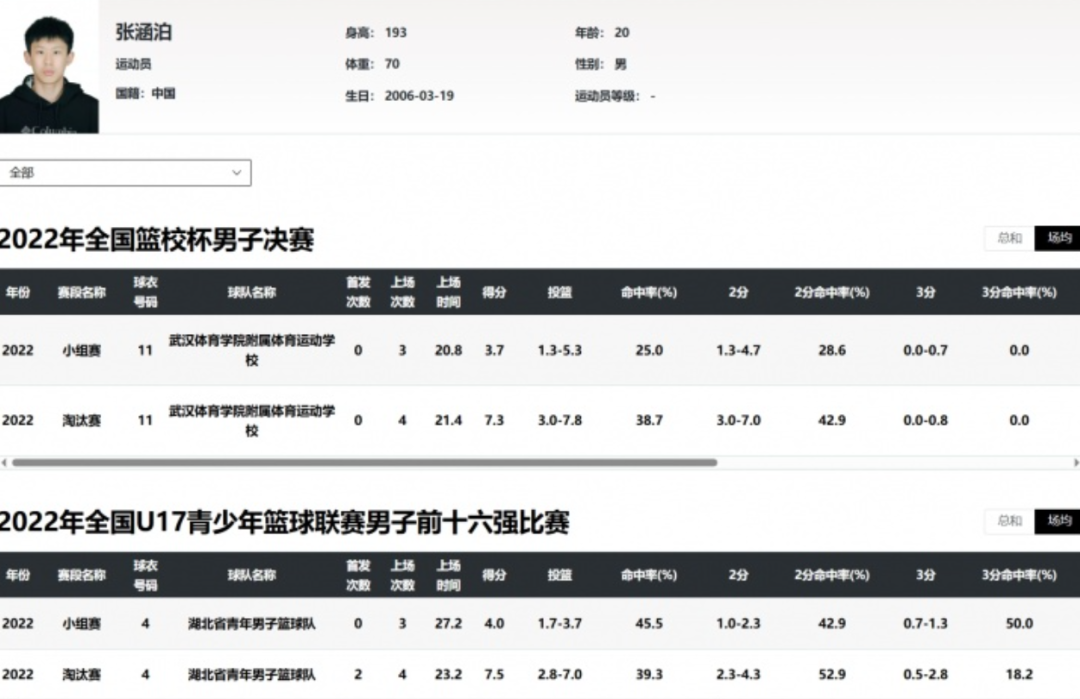Screen dimensions: 1080x699
Task: Click the 1.3-5.3 field goals value
Action: [x=559, y=350]
